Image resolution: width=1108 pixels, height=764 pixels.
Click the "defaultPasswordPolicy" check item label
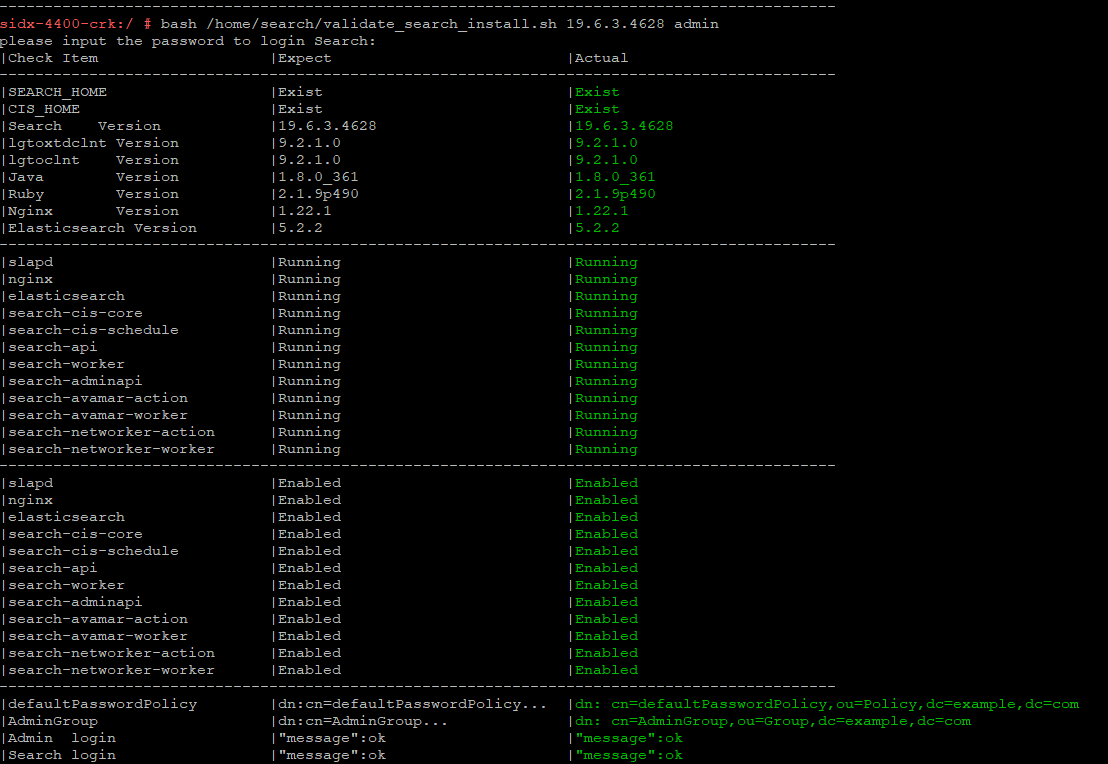point(102,704)
